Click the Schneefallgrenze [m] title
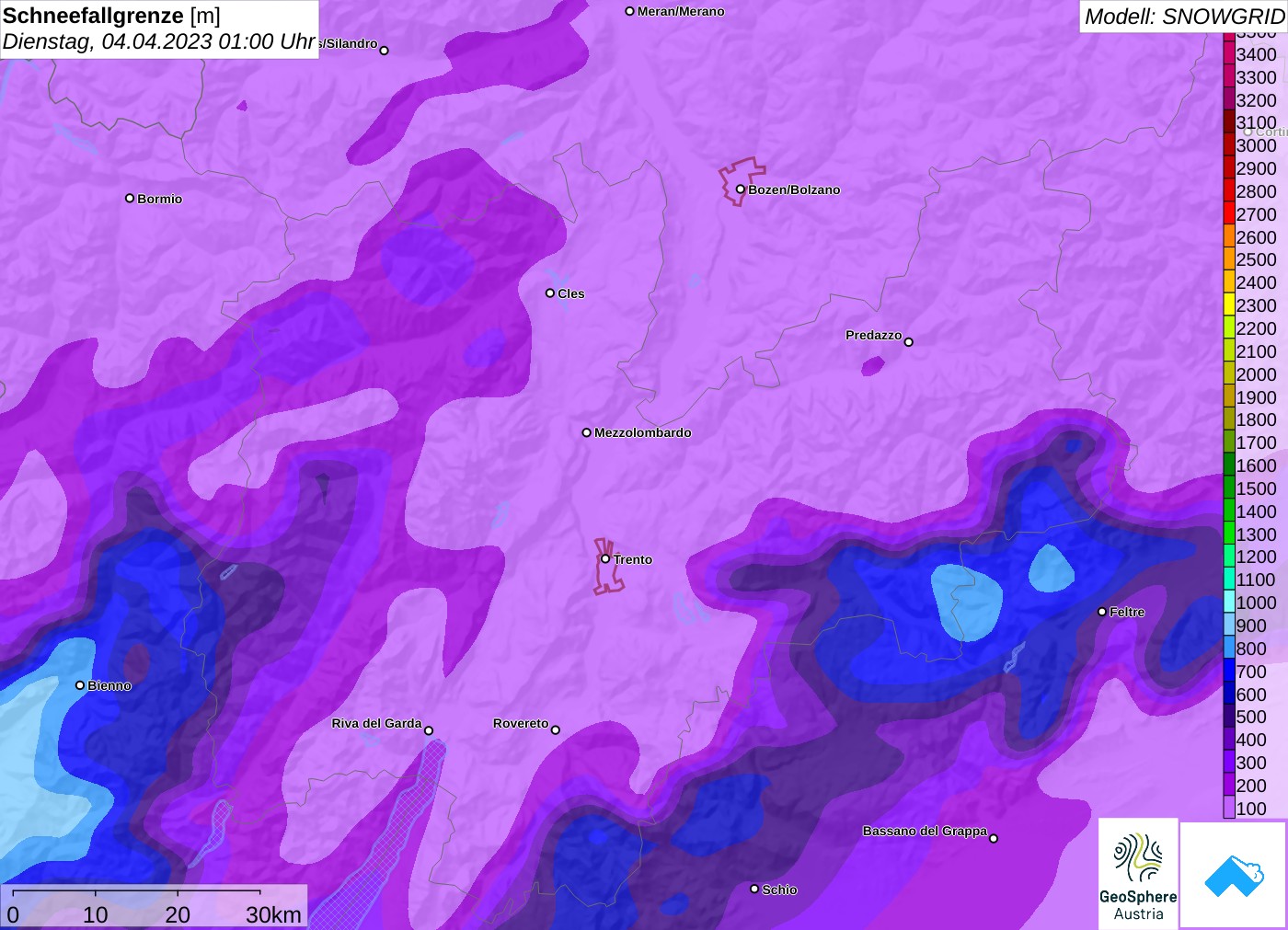This screenshot has width=1288, height=930. pos(111,16)
